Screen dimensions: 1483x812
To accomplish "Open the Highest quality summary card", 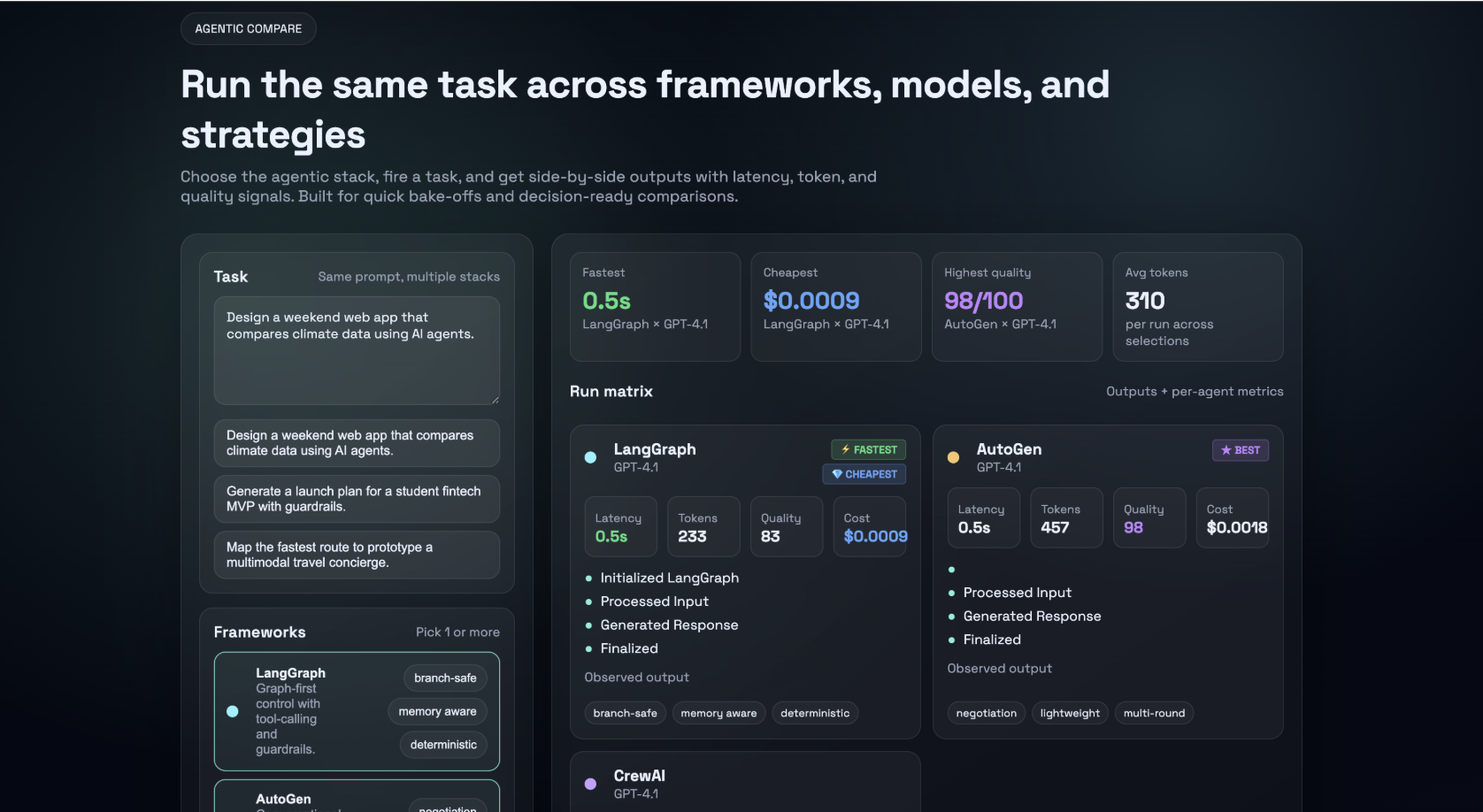I will point(1017,306).
